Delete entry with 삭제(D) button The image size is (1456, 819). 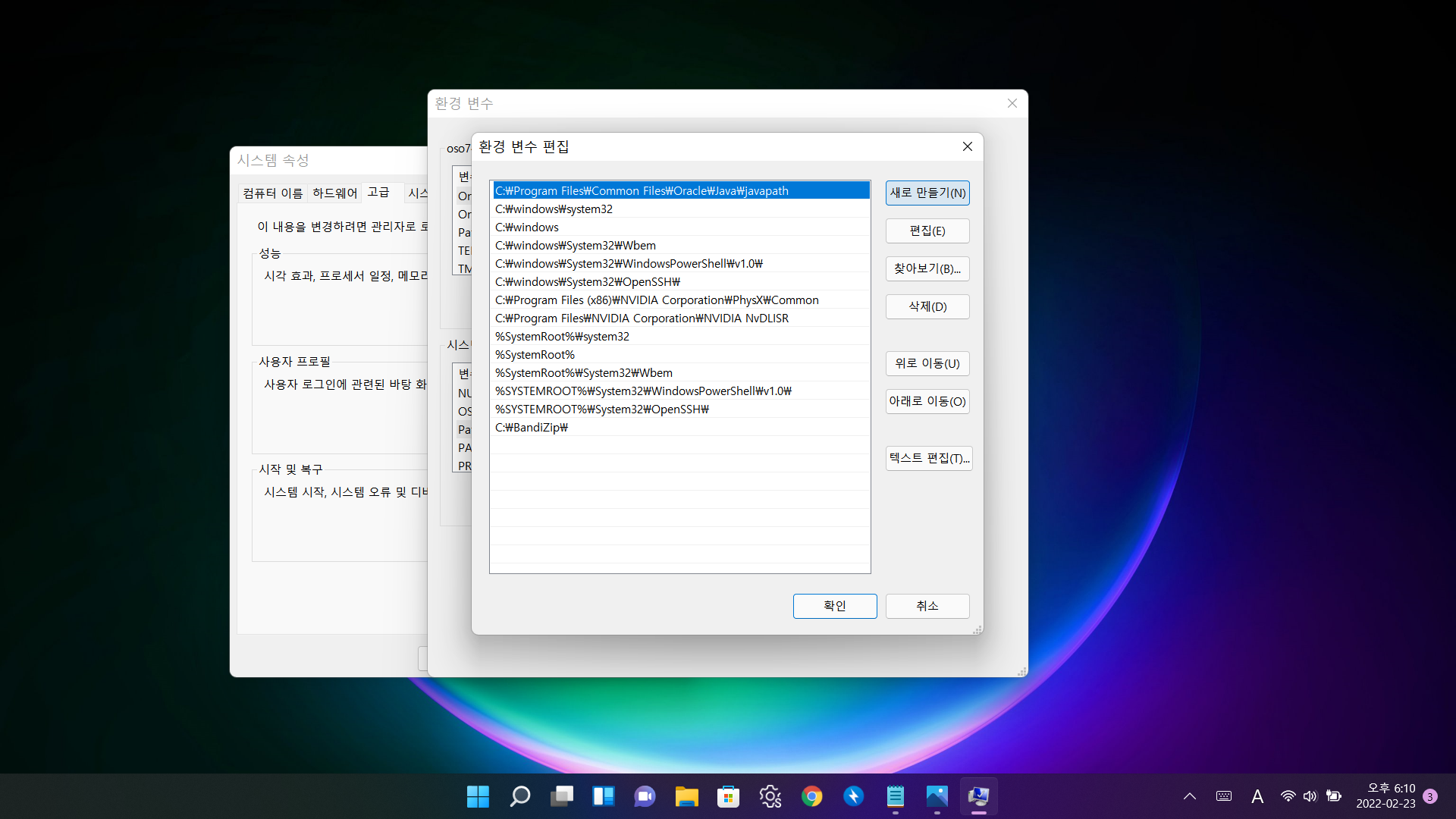point(927,306)
